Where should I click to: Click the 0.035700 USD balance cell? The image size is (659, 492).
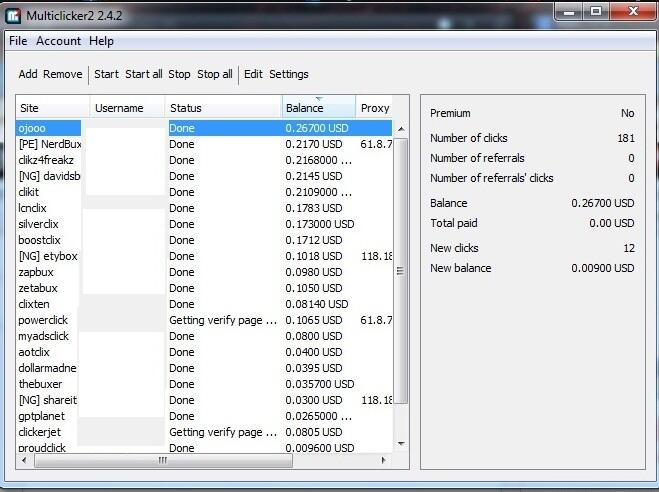[319, 384]
